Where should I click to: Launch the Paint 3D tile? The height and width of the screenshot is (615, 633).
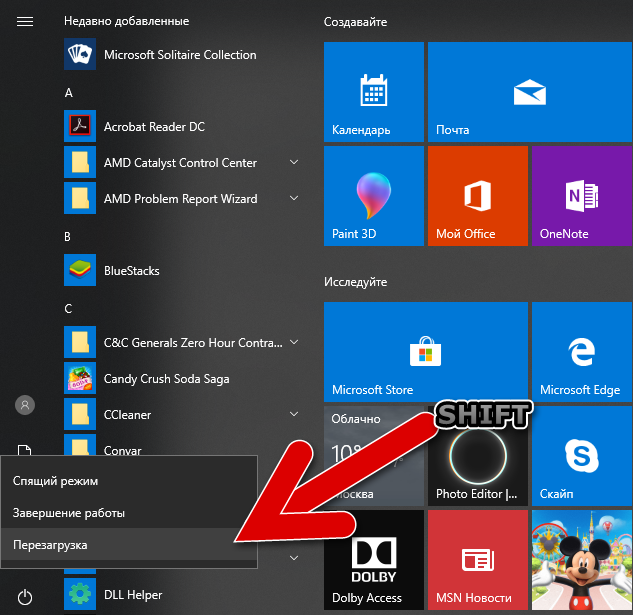click(x=373, y=196)
